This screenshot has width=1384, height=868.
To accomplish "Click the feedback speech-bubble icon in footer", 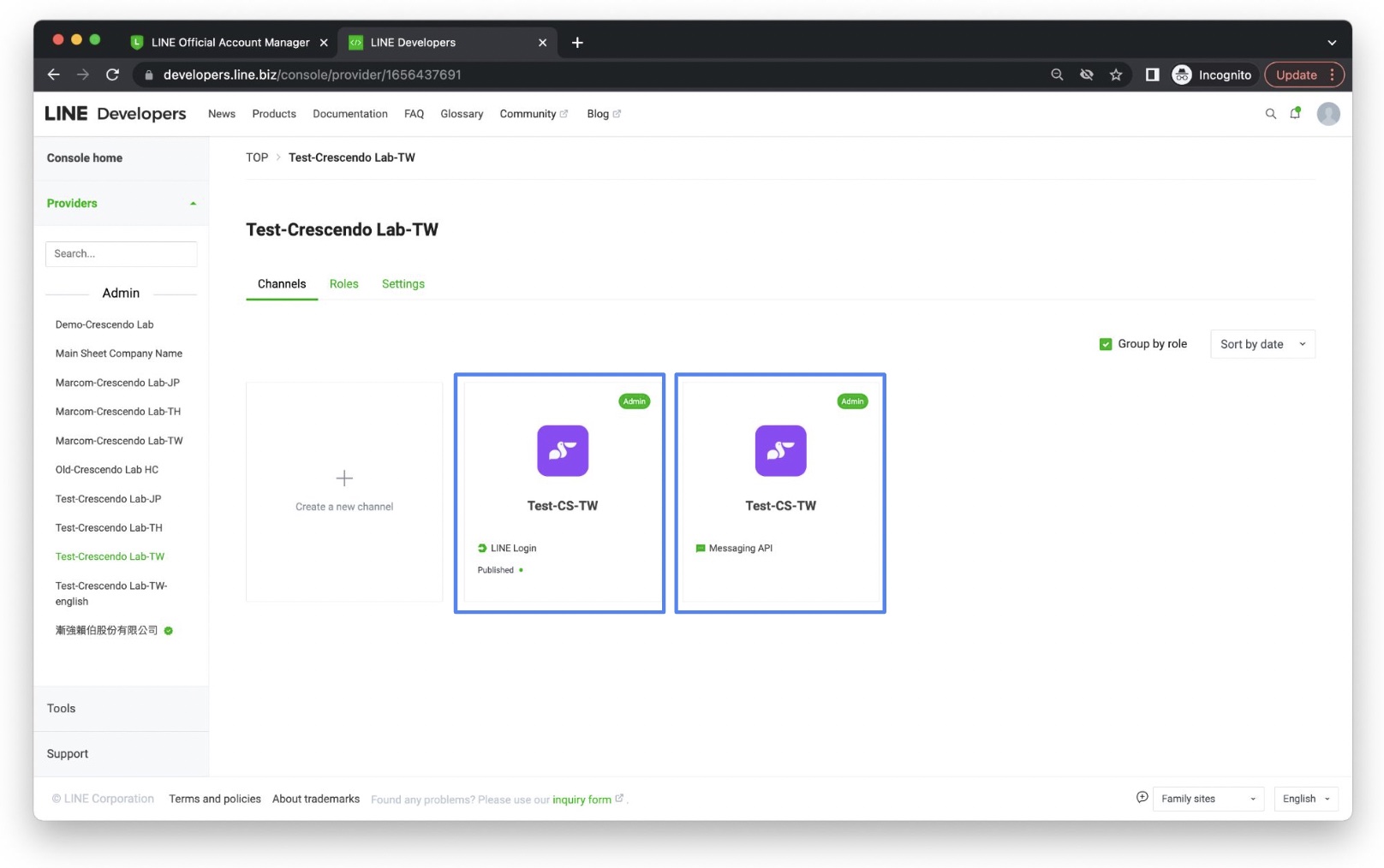I will coord(1141,797).
